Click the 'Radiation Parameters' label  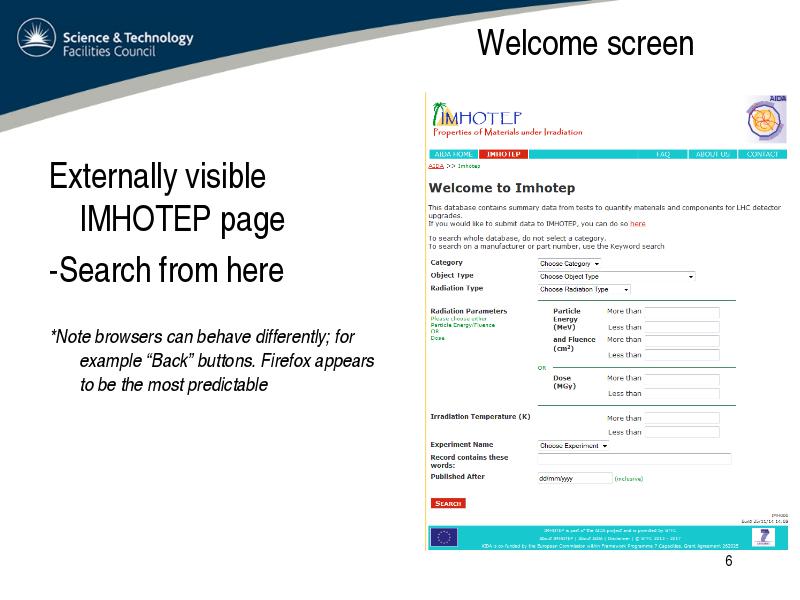point(469,311)
